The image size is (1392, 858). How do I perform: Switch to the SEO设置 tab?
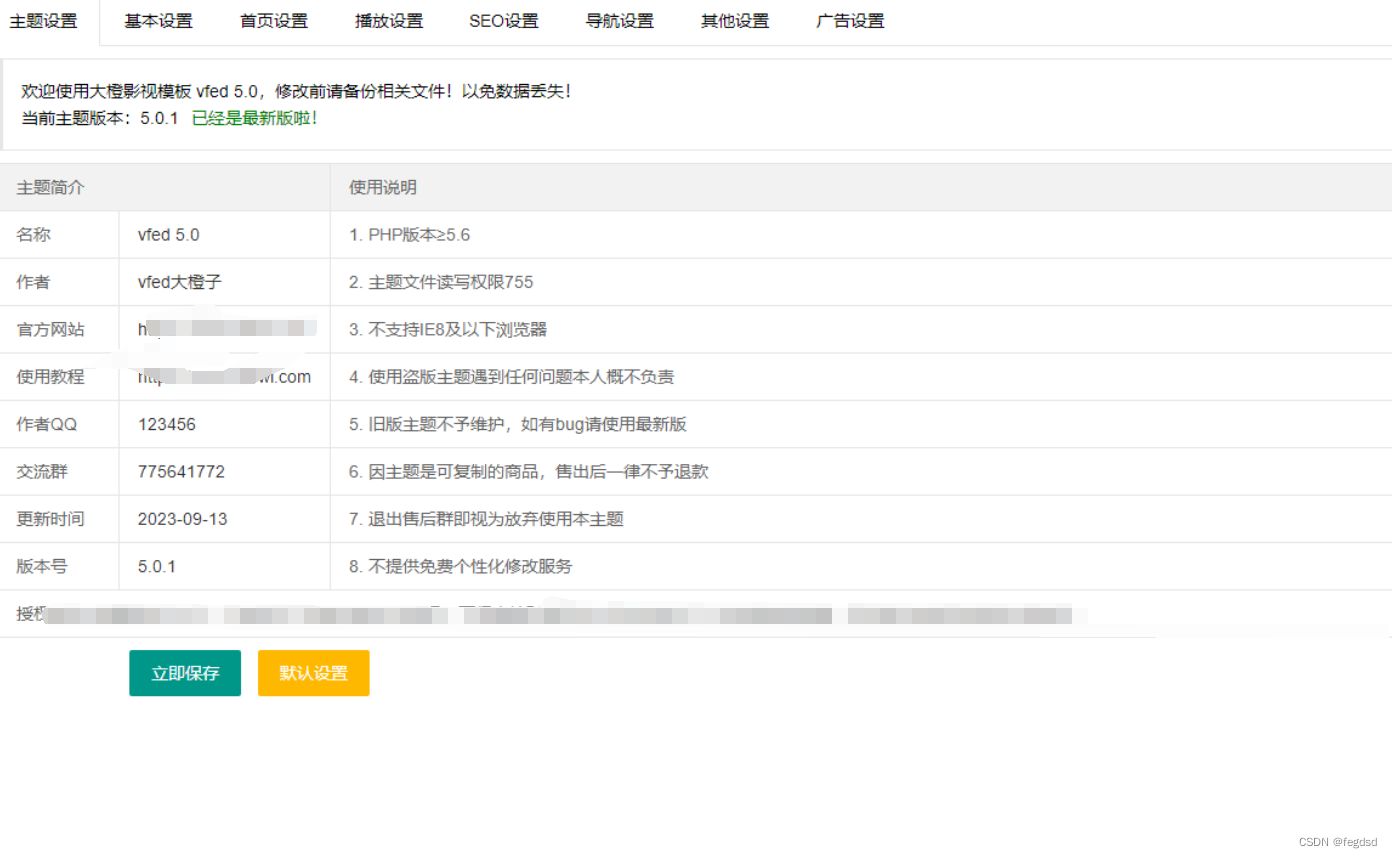coord(503,20)
